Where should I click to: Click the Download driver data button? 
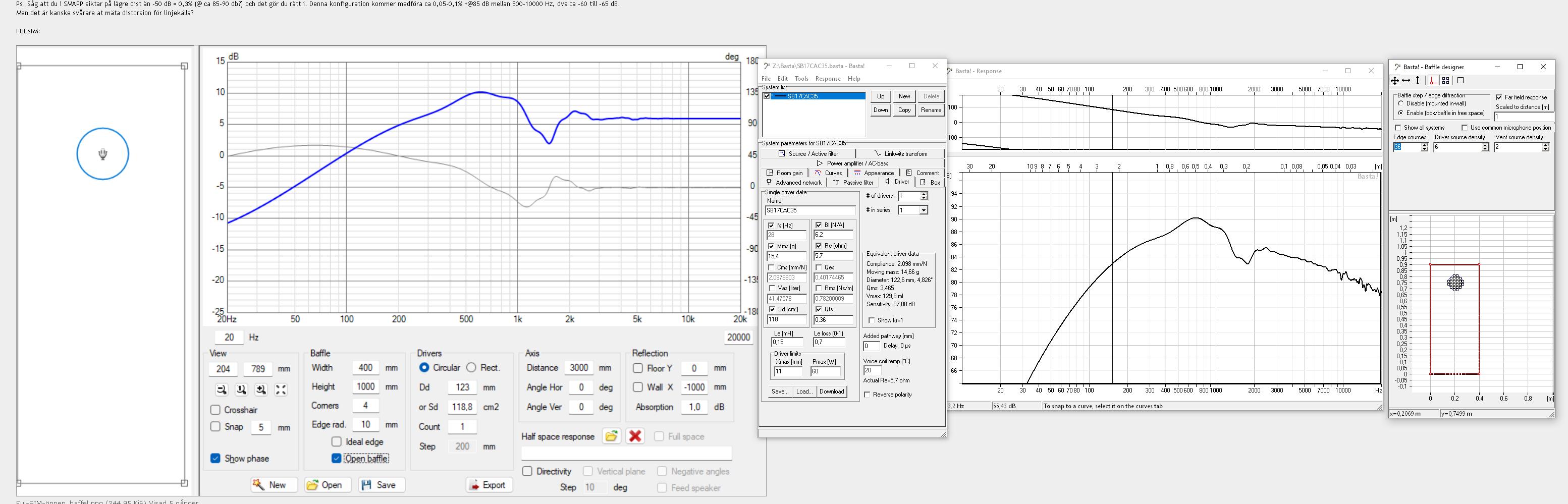pos(832,391)
